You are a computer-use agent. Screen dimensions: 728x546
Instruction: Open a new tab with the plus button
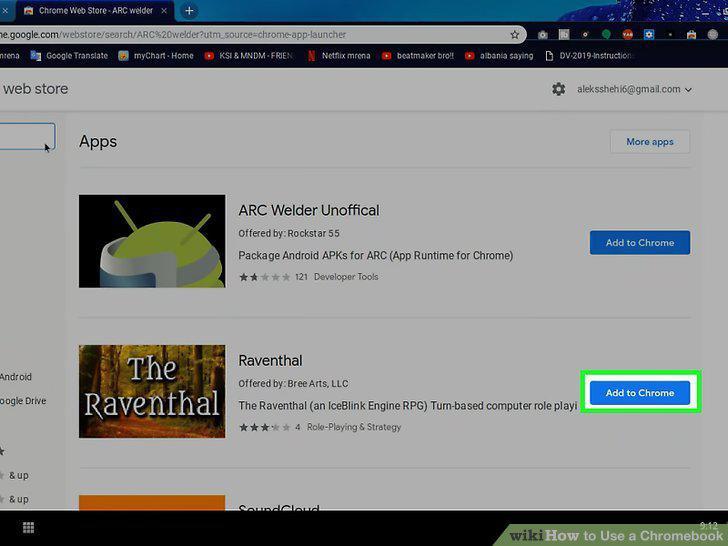[x=189, y=11]
